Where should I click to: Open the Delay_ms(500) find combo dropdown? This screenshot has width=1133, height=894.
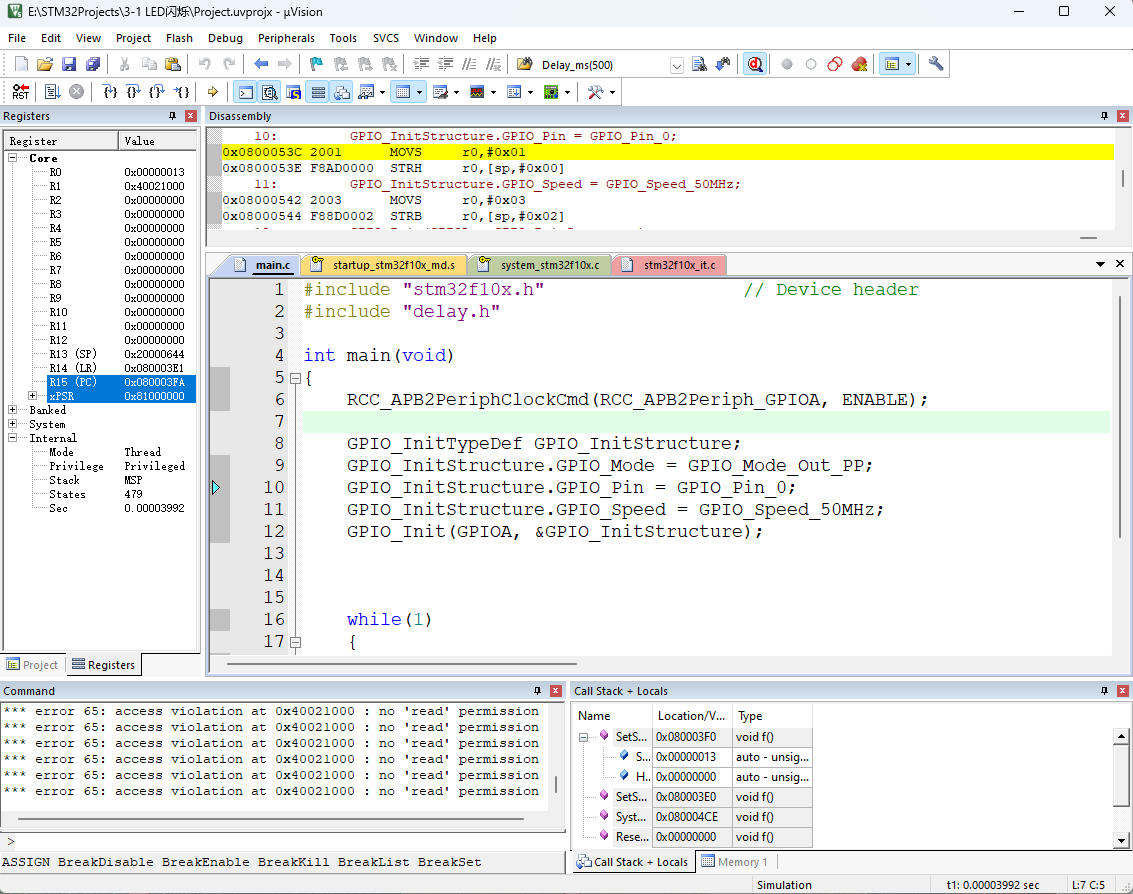[677, 65]
